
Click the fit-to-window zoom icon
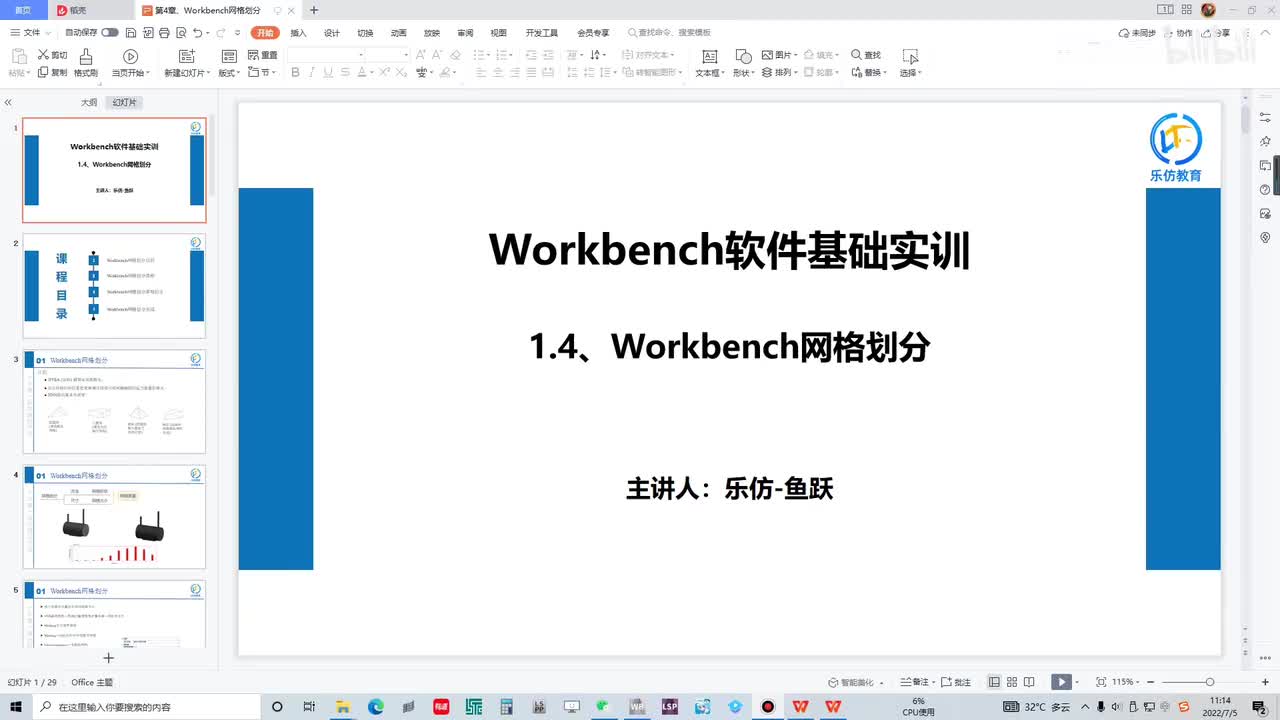click(1101, 682)
